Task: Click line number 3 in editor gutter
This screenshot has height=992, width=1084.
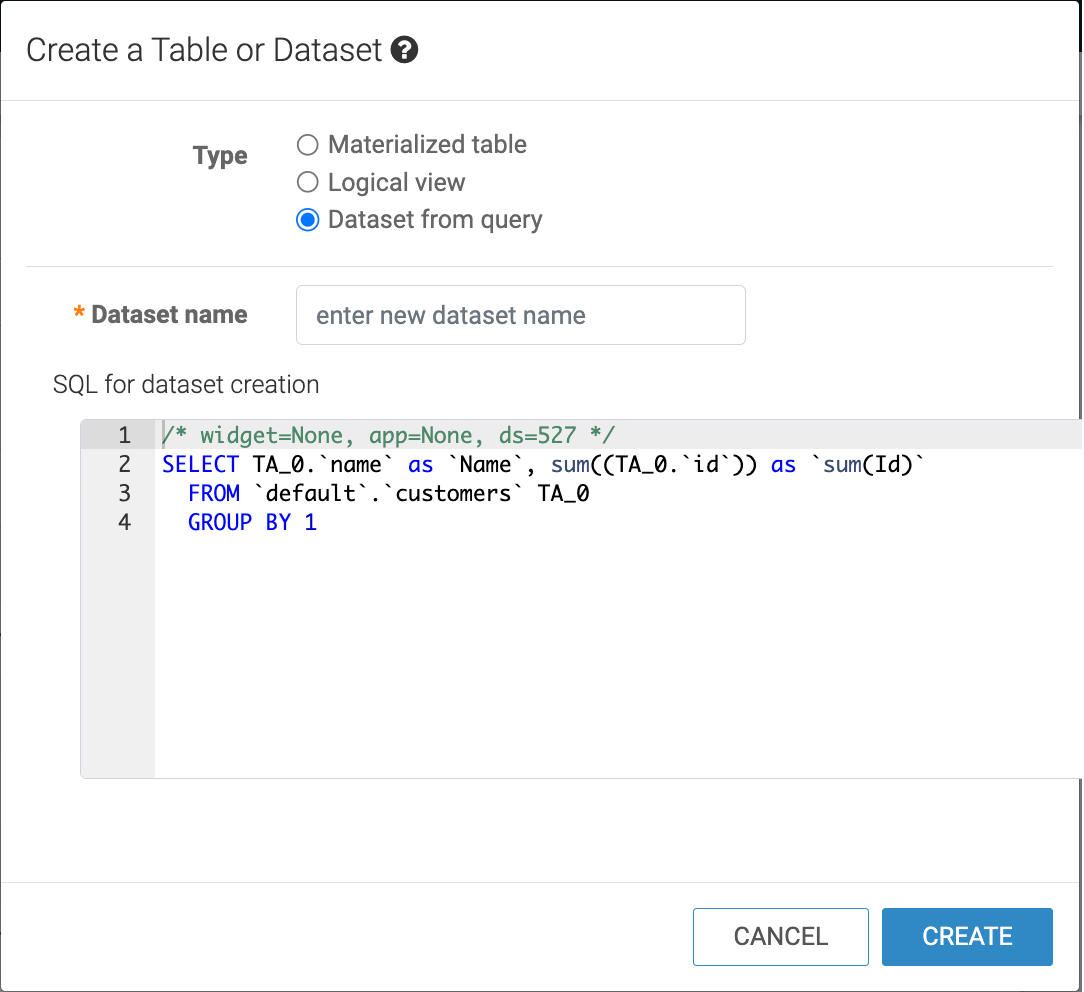Action: pyautogui.click(x=124, y=493)
